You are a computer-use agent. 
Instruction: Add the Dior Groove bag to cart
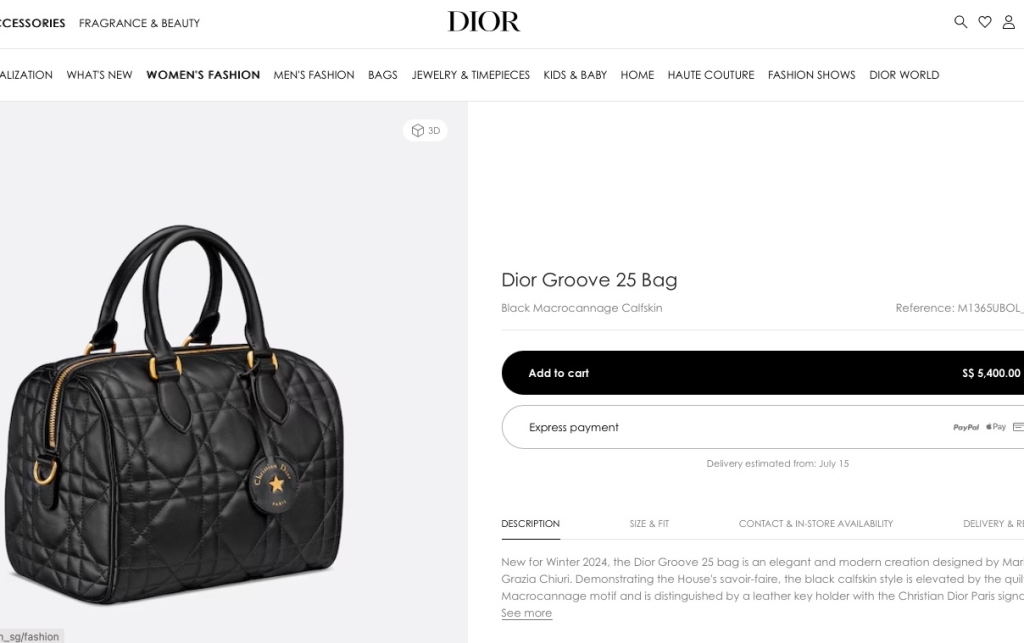(763, 373)
